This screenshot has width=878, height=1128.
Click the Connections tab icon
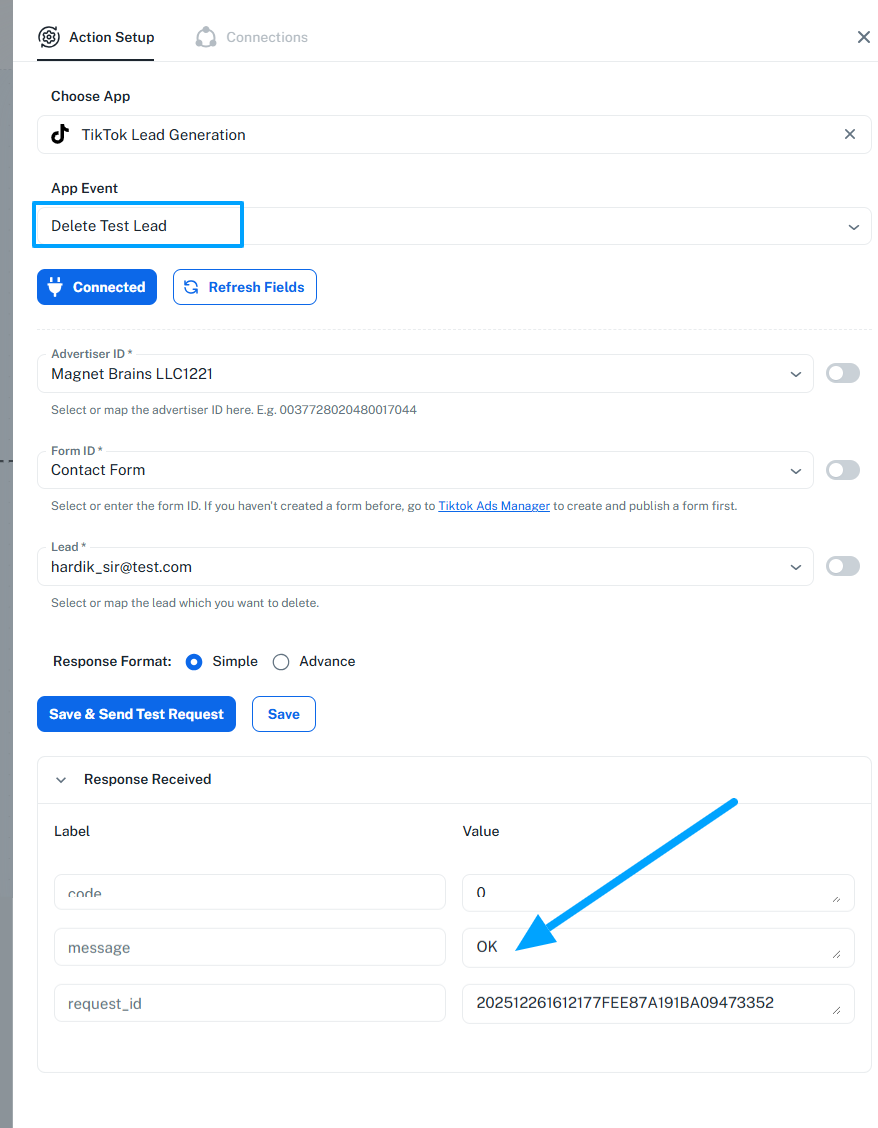tap(206, 37)
